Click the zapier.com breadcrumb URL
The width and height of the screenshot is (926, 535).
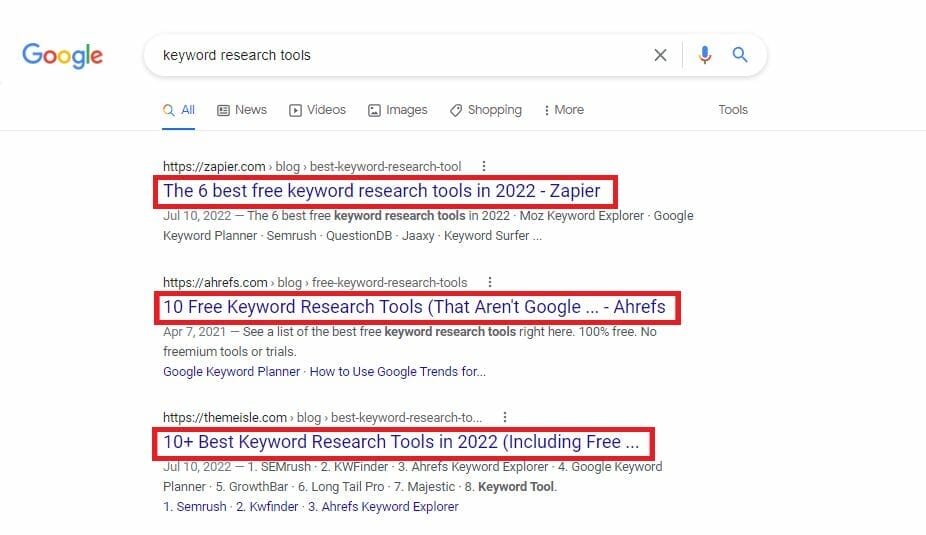pos(312,167)
